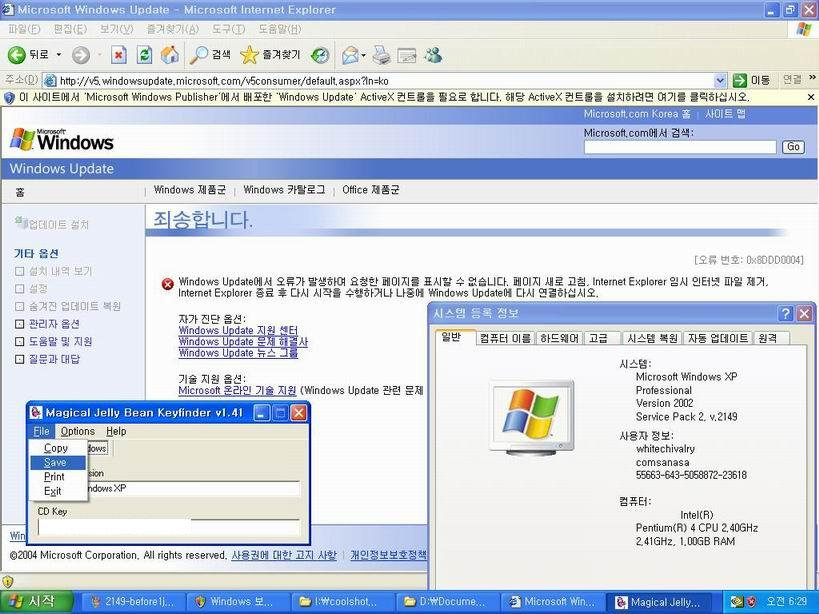Choose Save in Keyfinder File menu
This screenshot has height=614, width=819.
57,463
